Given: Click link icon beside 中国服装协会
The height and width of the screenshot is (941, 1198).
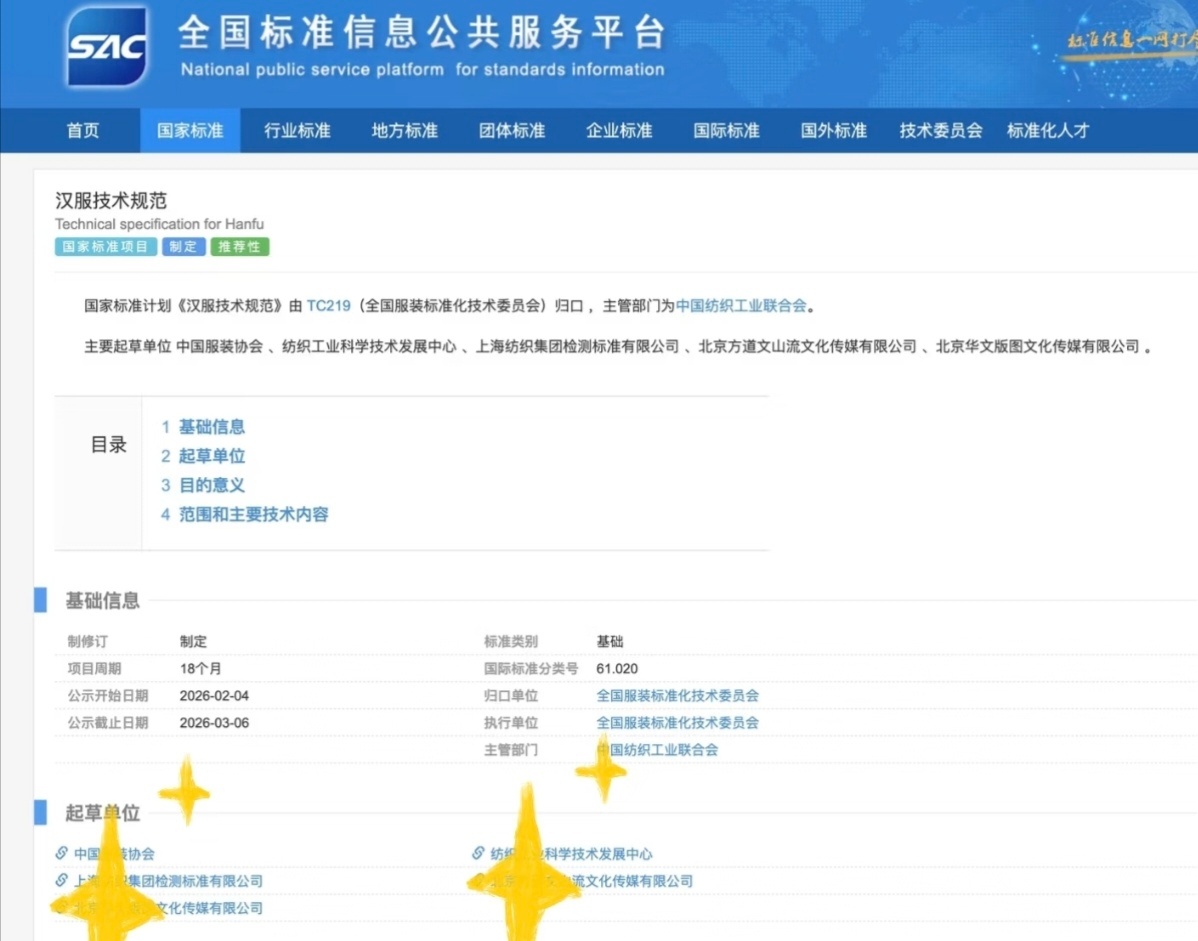Looking at the screenshot, I should (61, 853).
